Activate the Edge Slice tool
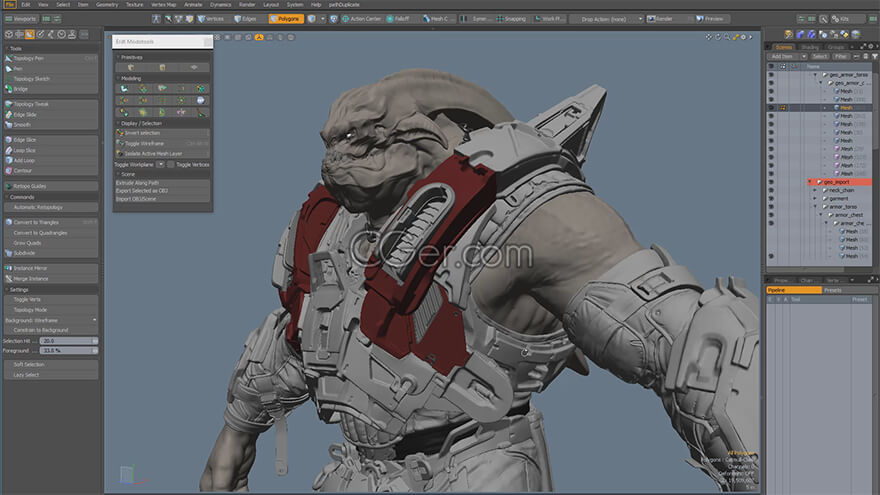 click(x=51, y=140)
